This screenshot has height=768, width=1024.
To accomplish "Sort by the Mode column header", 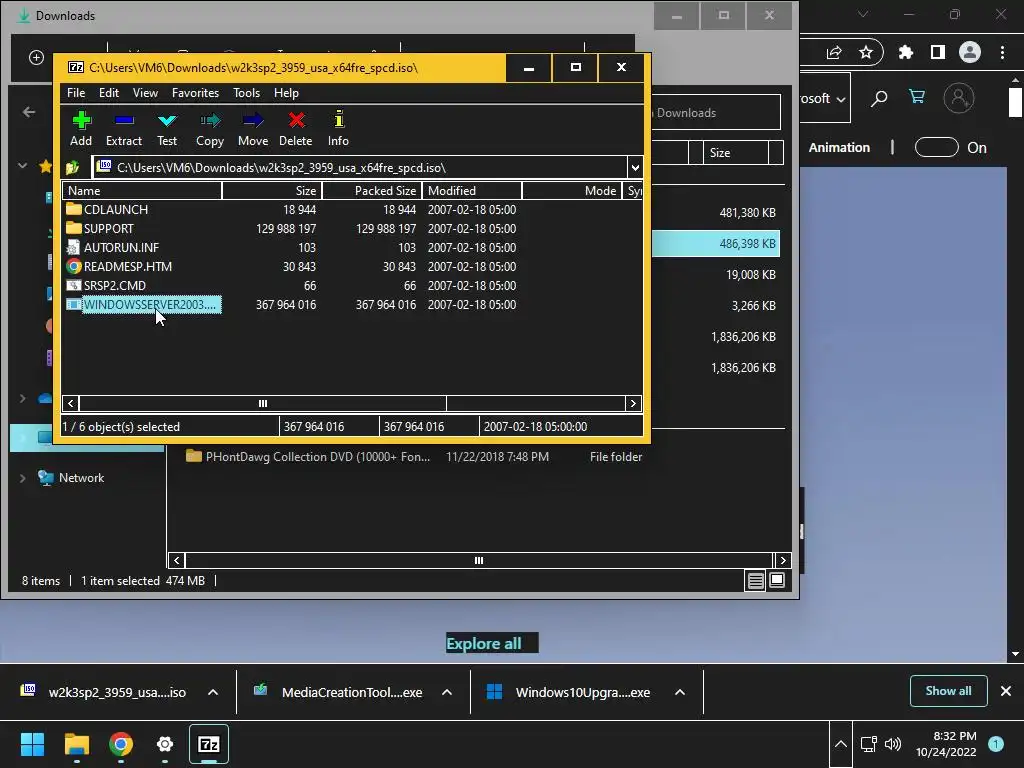I will point(572,191).
